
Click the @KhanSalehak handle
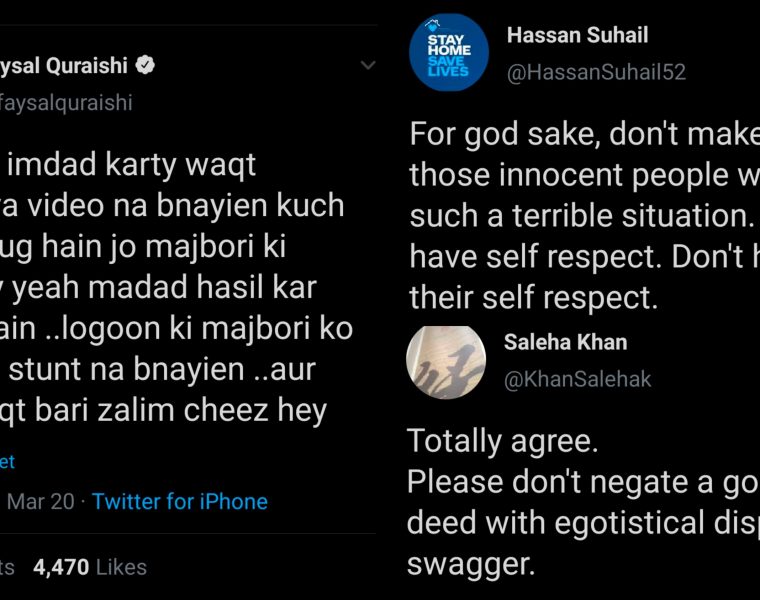coord(577,379)
